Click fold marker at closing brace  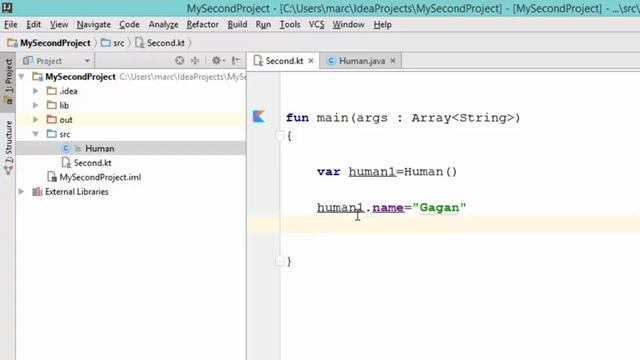280,261
